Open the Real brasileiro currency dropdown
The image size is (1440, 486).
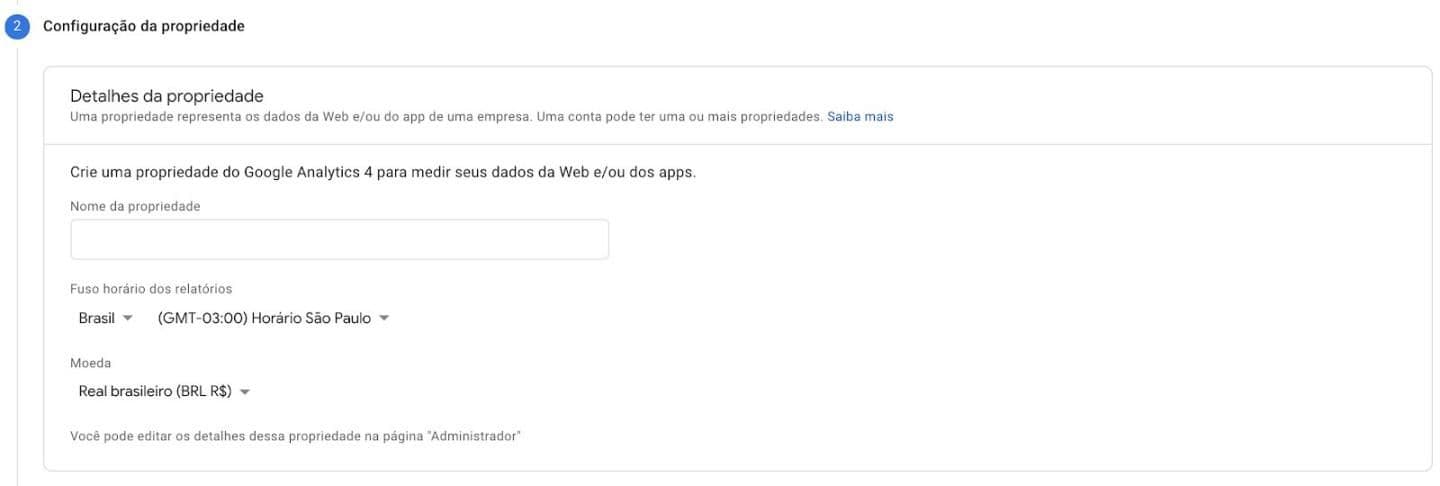click(x=155, y=392)
